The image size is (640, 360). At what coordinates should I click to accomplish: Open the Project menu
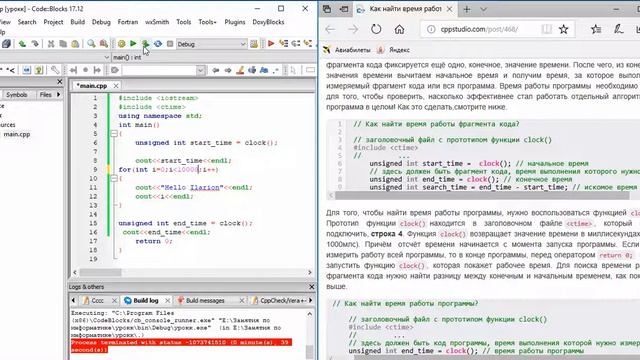coord(53,22)
